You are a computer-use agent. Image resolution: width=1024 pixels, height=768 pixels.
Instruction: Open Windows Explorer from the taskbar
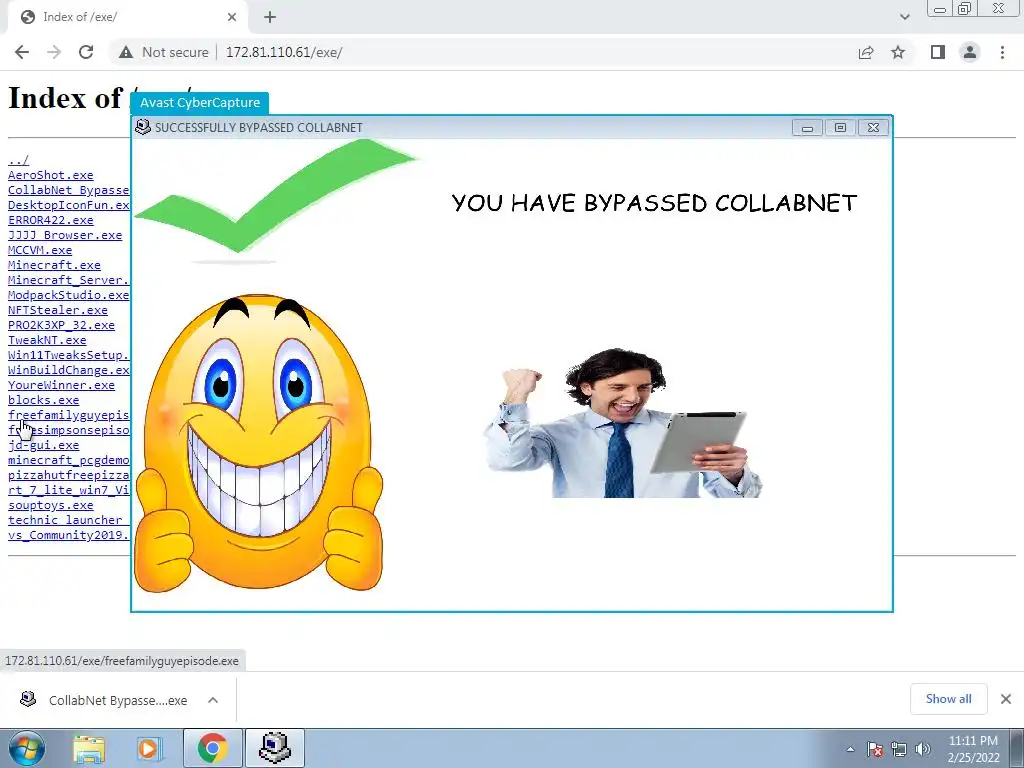pos(89,748)
